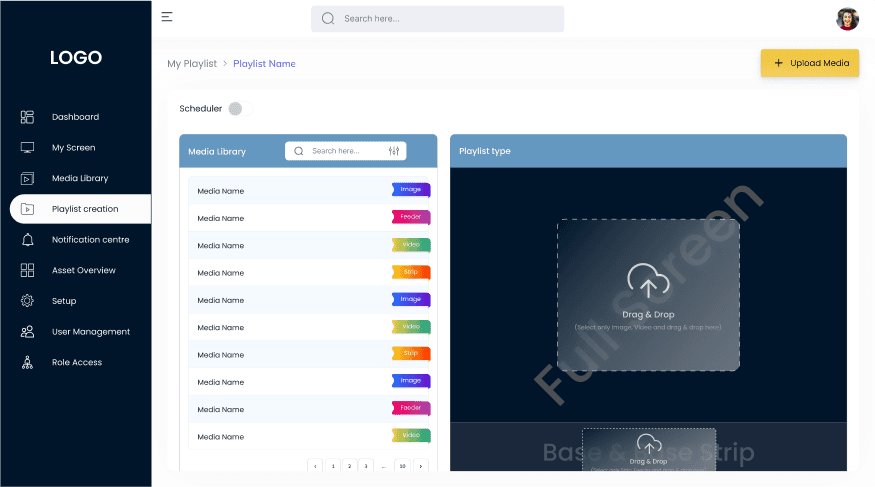
Task: Open Role Access in sidebar
Action: [x=77, y=363]
